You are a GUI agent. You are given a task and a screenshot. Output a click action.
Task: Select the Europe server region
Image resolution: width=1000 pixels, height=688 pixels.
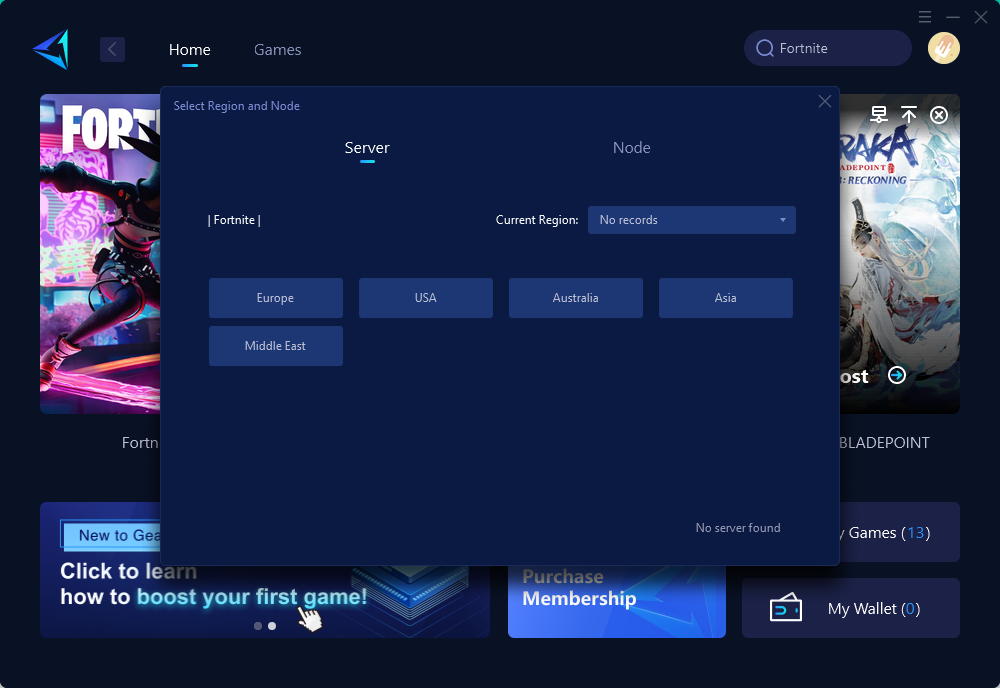pyautogui.click(x=276, y=298)
